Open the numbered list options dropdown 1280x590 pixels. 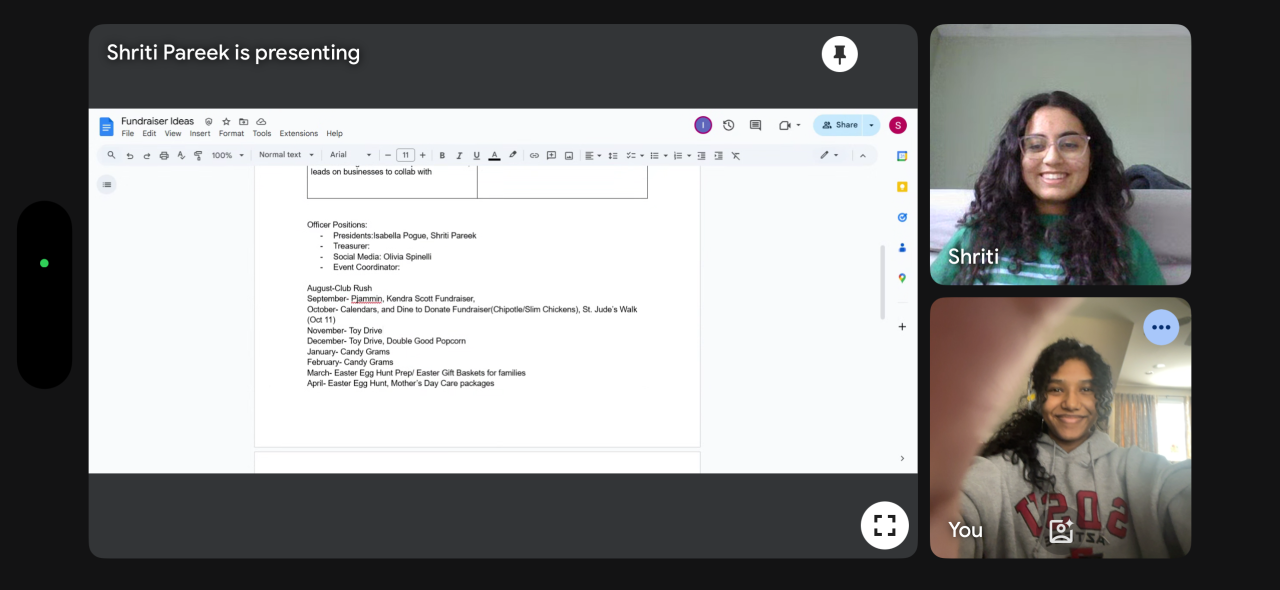pyautogui.click(x=681, y=155)
